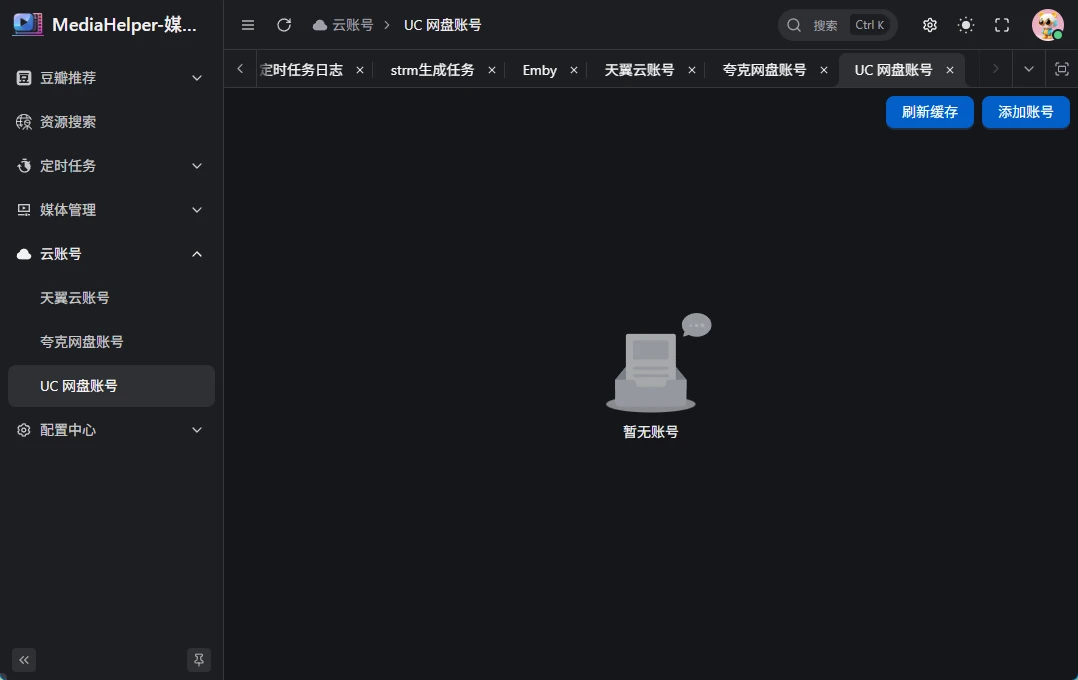Expand the 豆瓣推荐 menu group
Screen dimensions: 1078x680
[111, 78]
